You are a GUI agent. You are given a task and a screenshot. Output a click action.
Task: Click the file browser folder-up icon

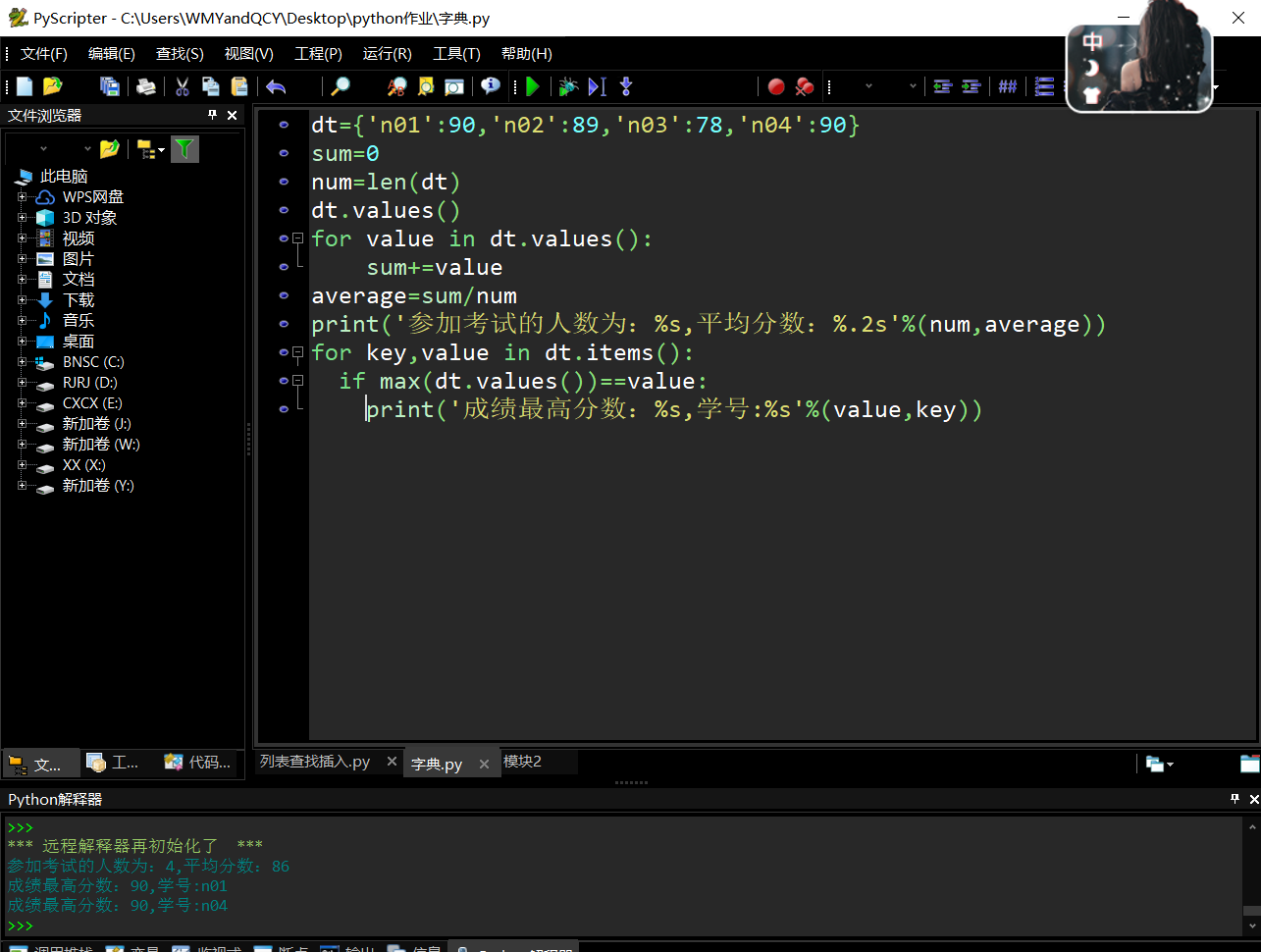[x=109, y=149]
